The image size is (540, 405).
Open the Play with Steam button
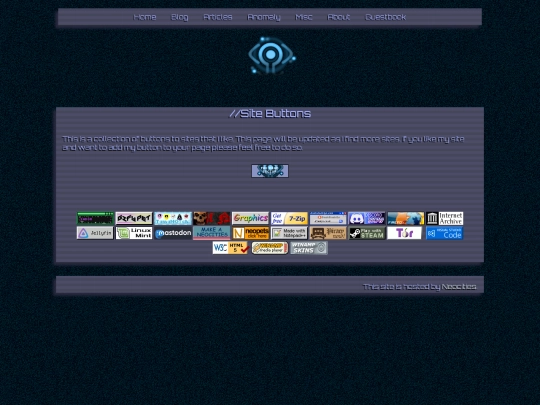coord(367,233)
